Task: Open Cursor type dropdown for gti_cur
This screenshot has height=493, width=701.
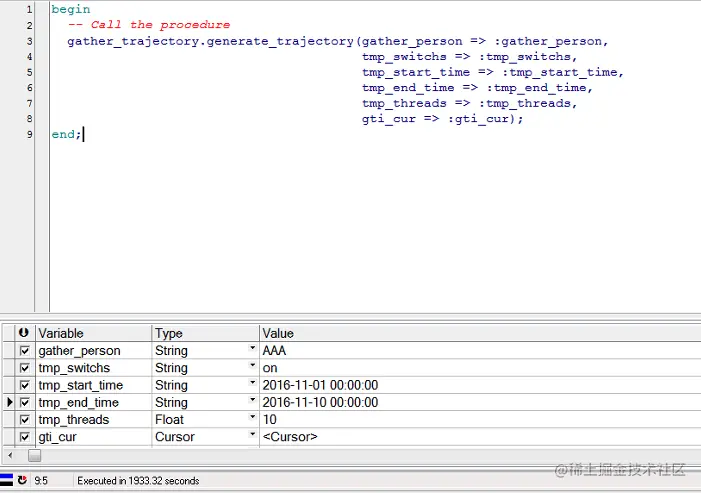Action: (x=253, y=434)
